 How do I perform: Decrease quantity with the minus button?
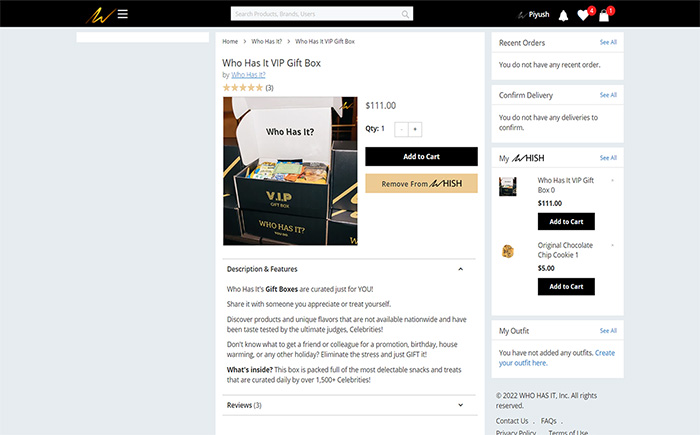[401, 130]
